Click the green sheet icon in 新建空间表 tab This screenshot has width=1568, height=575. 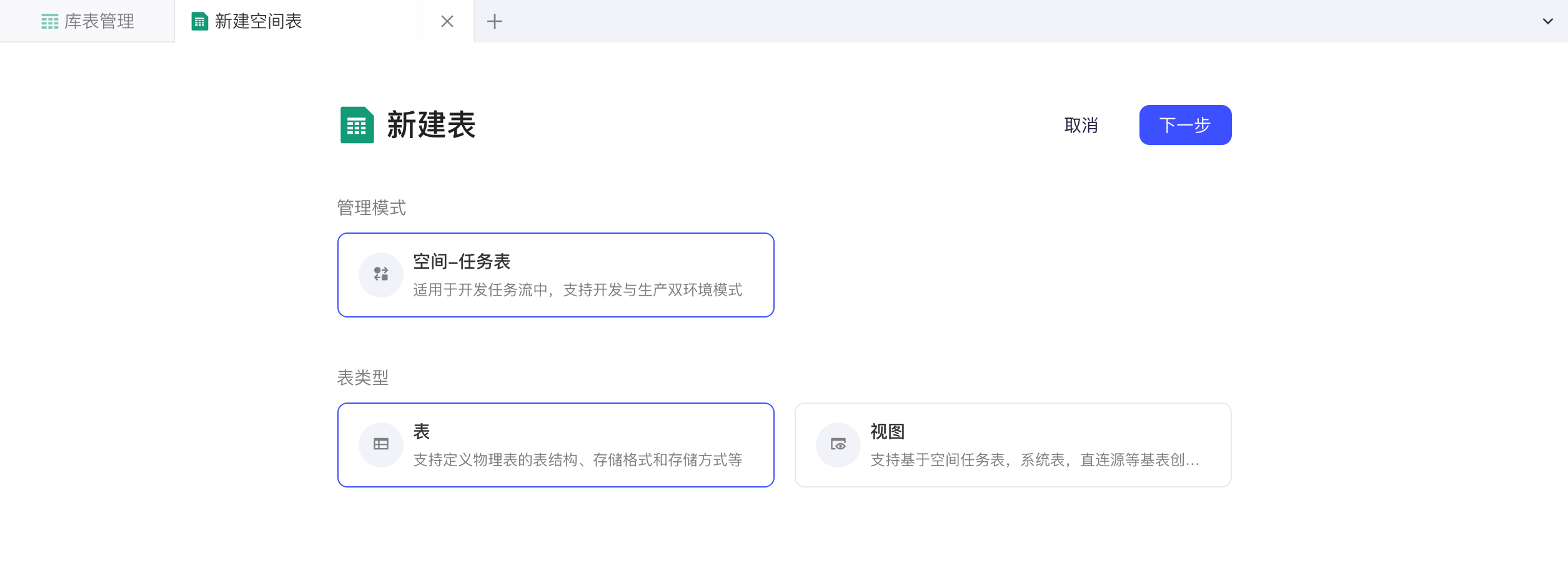199,21
